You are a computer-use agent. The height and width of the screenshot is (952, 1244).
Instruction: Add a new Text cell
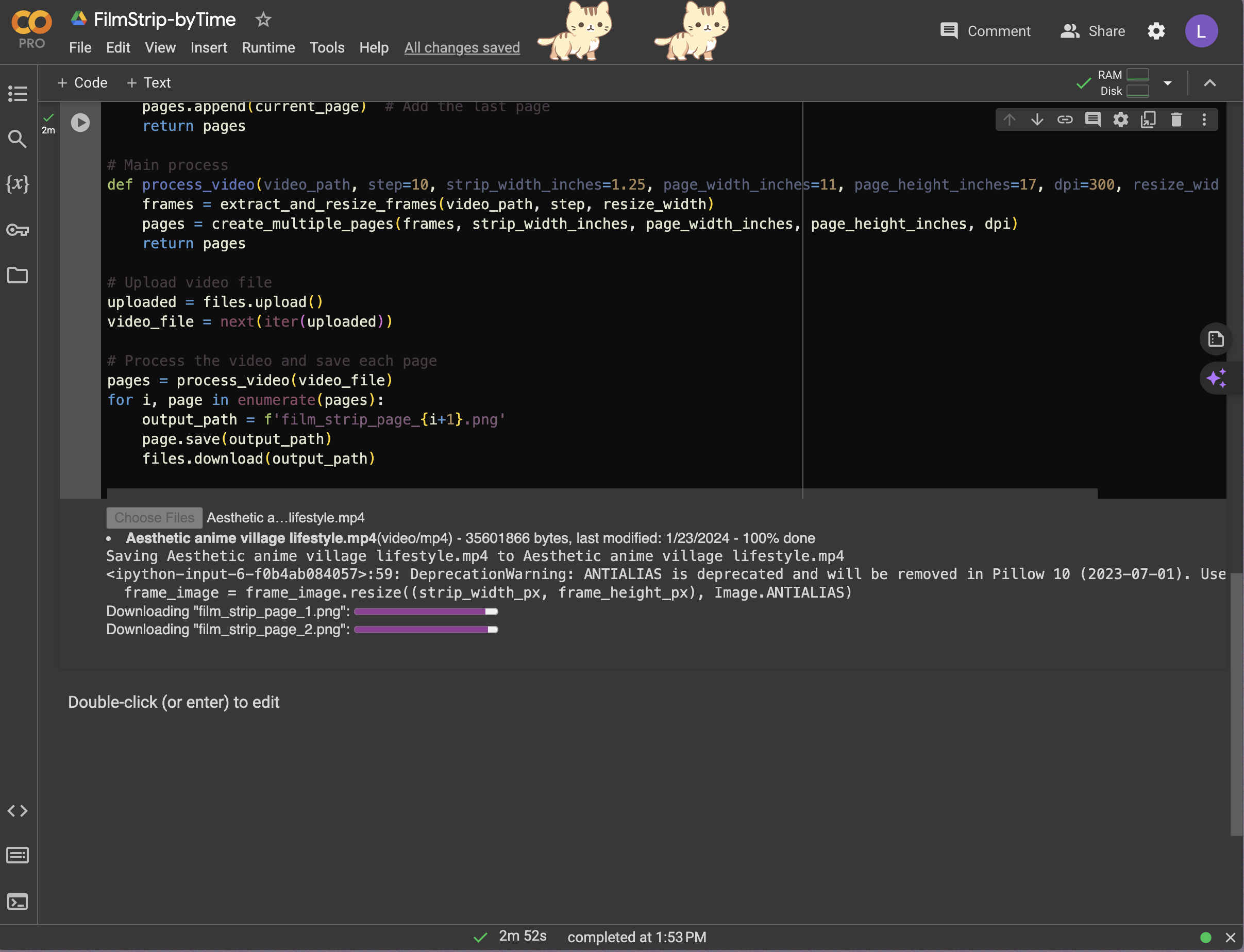pyautogui.click(x=148, y=83)
